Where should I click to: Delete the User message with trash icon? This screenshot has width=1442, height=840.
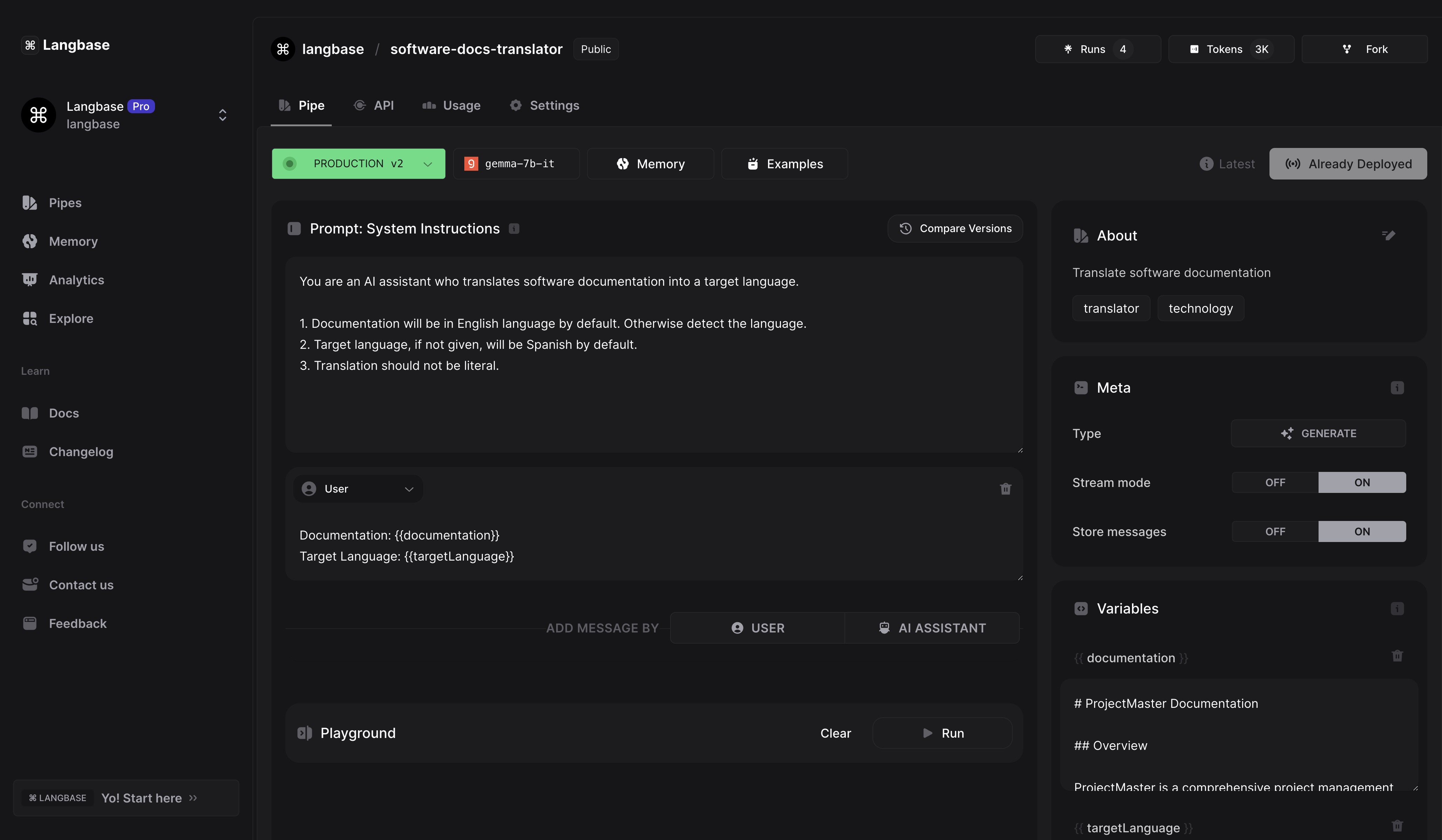point(1005,489)
